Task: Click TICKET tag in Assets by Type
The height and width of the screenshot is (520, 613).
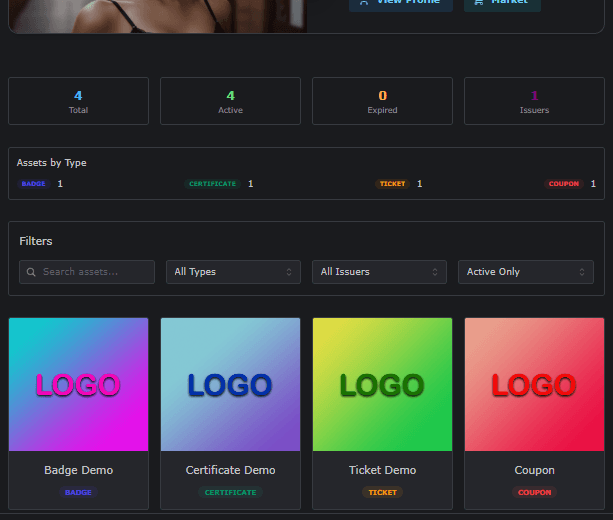Action: [x=393, y=184]
